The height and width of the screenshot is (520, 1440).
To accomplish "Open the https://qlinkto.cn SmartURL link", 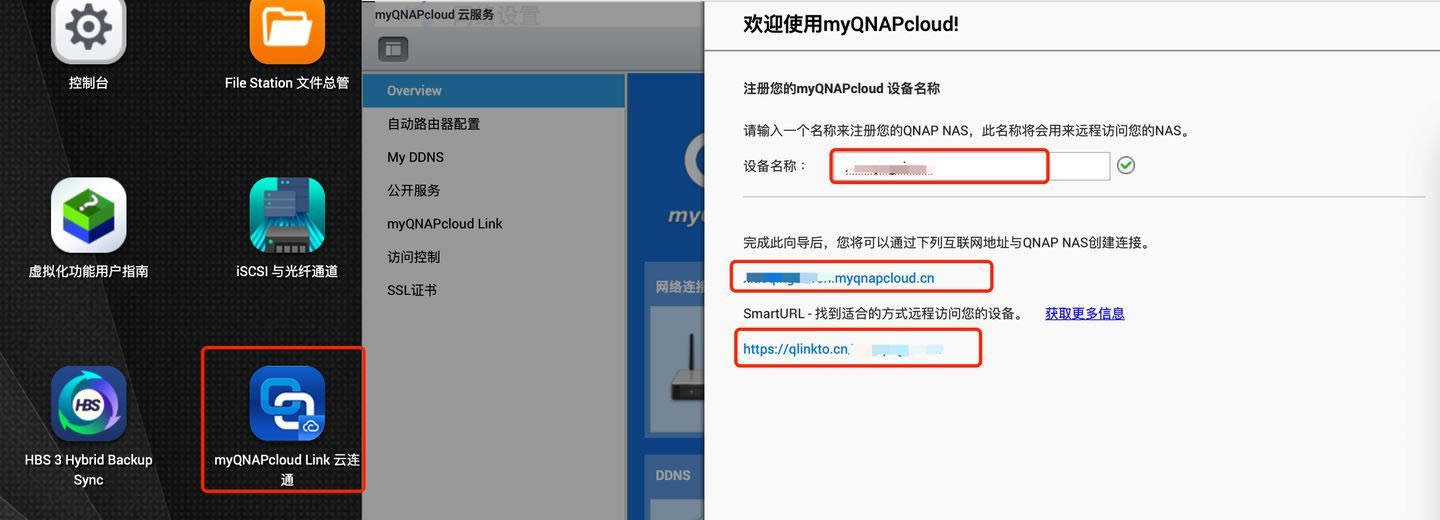I will [x=843, y=349].
